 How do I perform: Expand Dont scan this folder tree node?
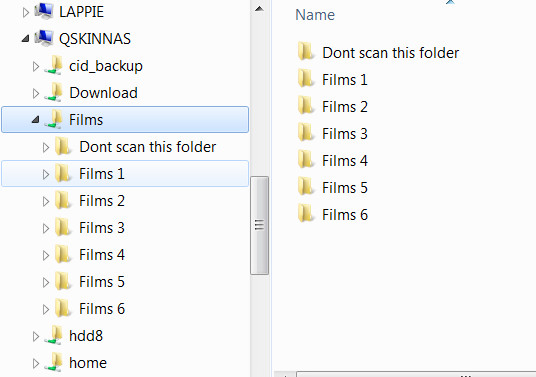point(46,147)
